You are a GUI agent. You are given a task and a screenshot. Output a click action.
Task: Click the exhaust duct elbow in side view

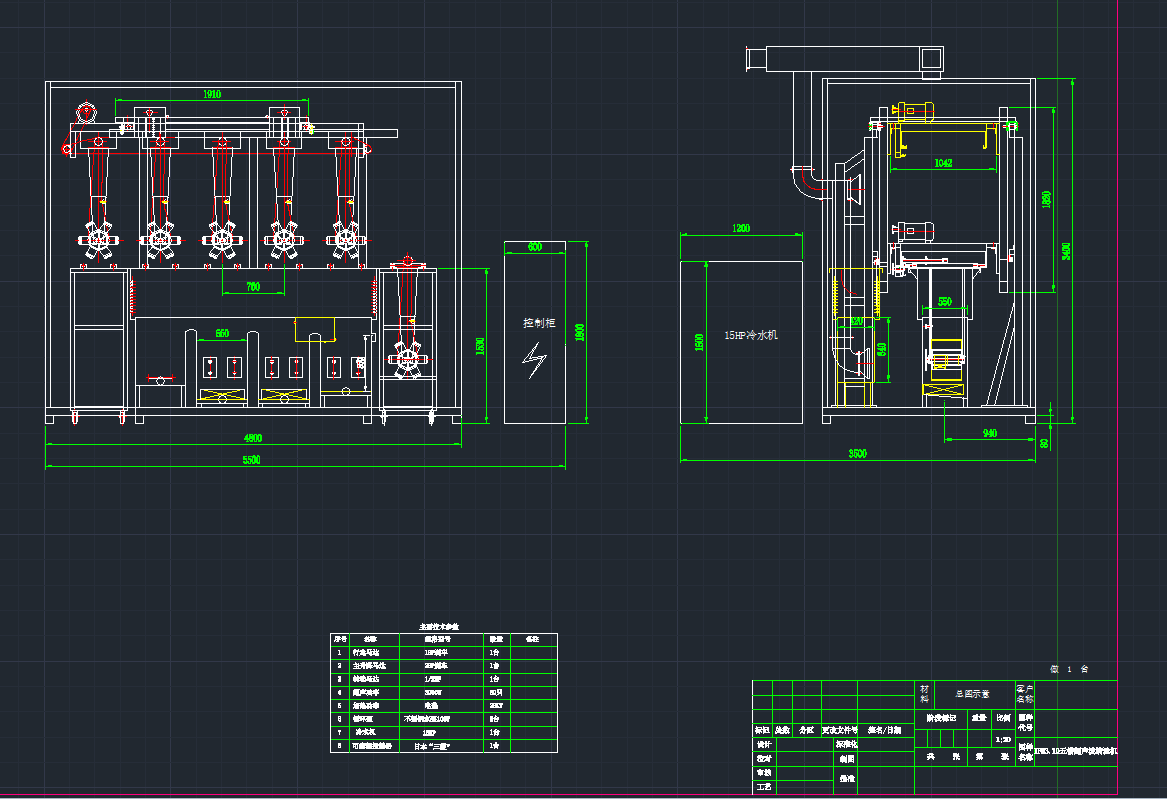(x=804, y=184)
